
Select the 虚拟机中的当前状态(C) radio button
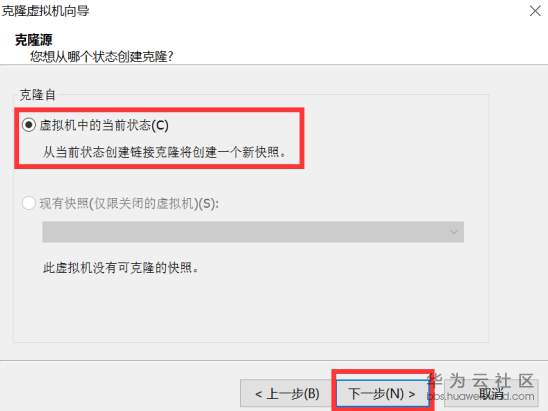29,125
